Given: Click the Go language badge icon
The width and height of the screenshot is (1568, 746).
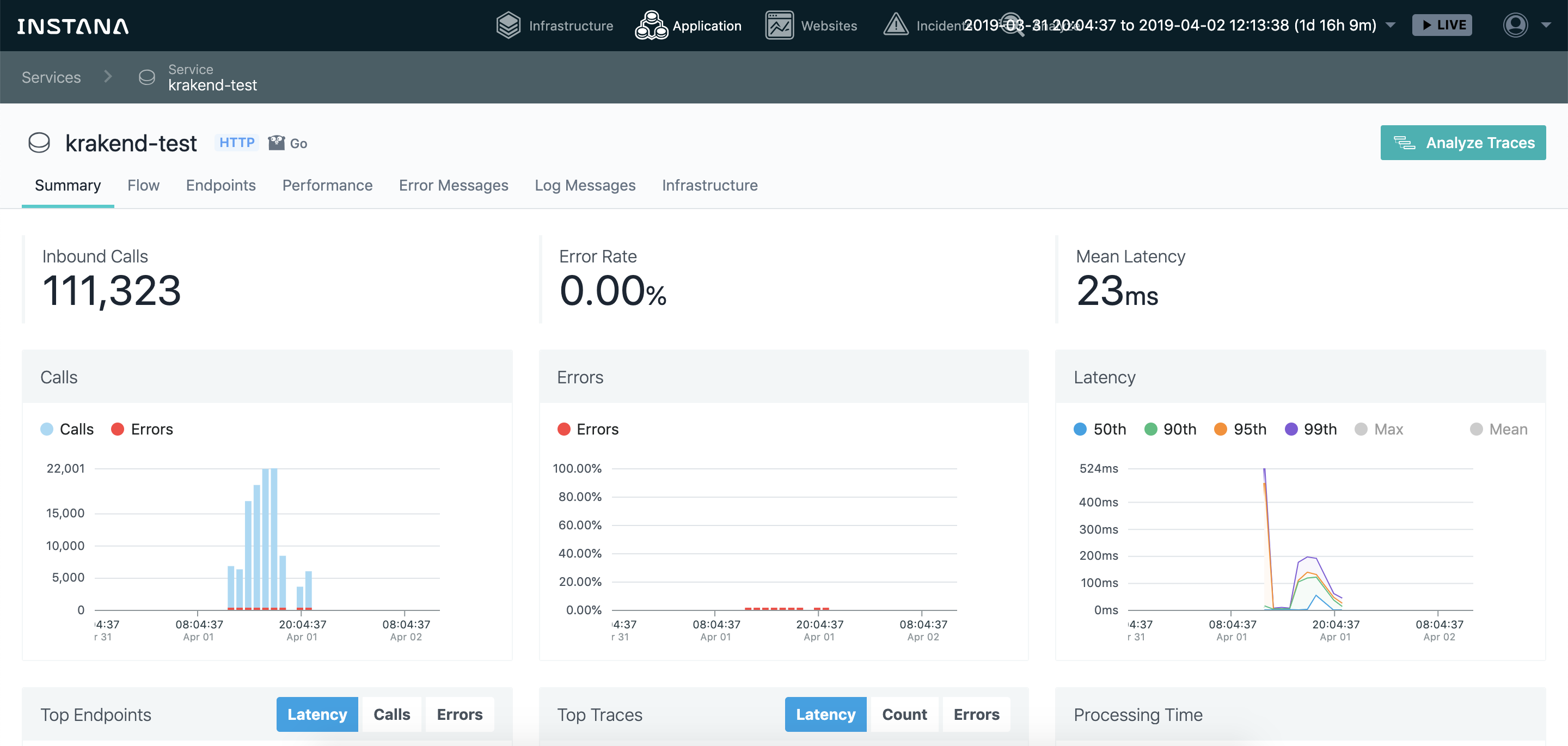Looking at the screenshot, I should 278,143.
